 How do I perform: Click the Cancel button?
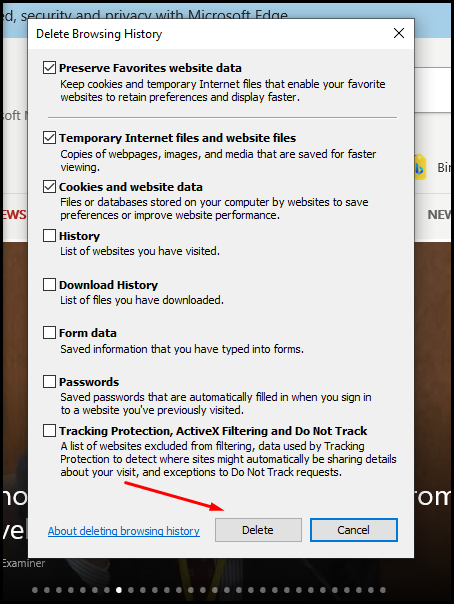point(353,530)
